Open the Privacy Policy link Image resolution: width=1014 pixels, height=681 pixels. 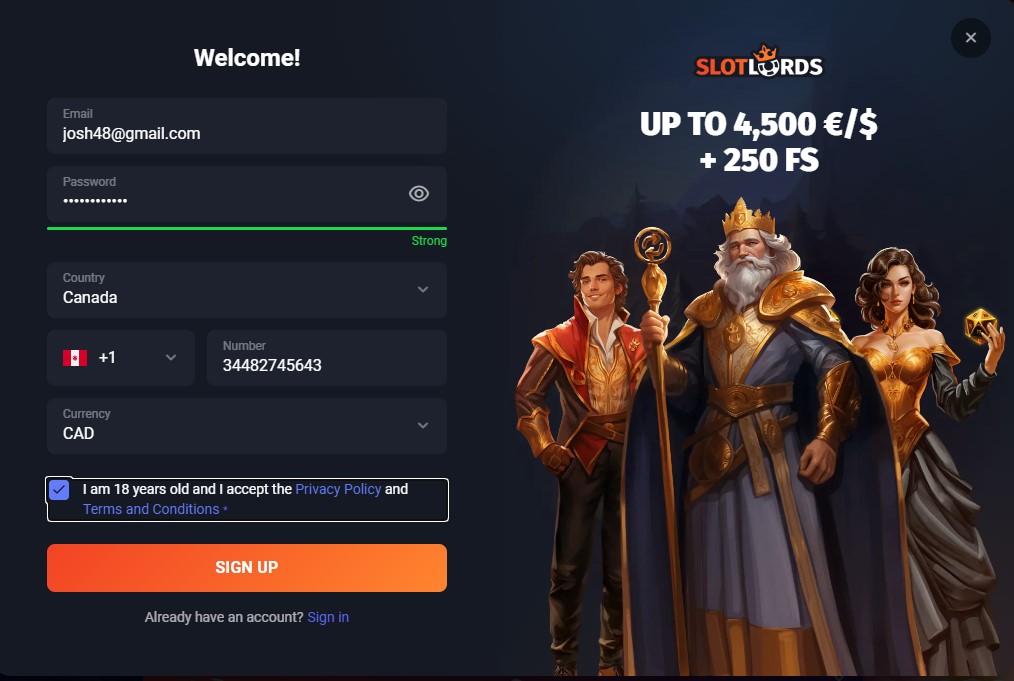(x=338, y=489)
